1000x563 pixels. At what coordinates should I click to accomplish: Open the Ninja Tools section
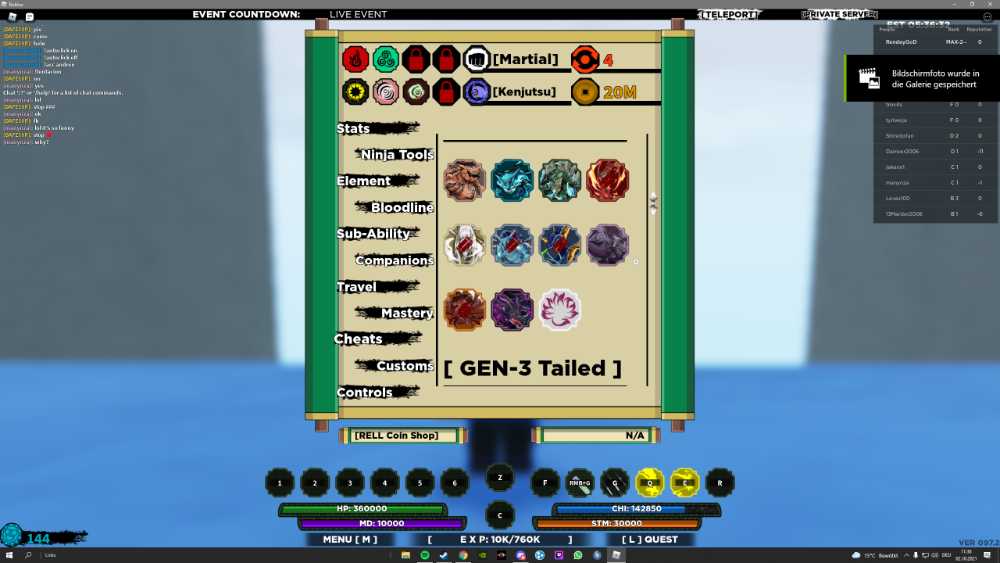click(395, 154)
